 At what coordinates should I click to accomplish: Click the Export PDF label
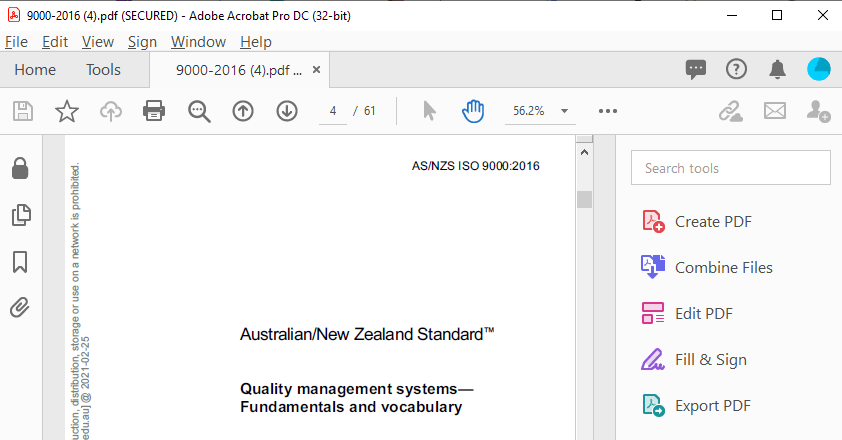pyautogui.click(x=713, y=406)
